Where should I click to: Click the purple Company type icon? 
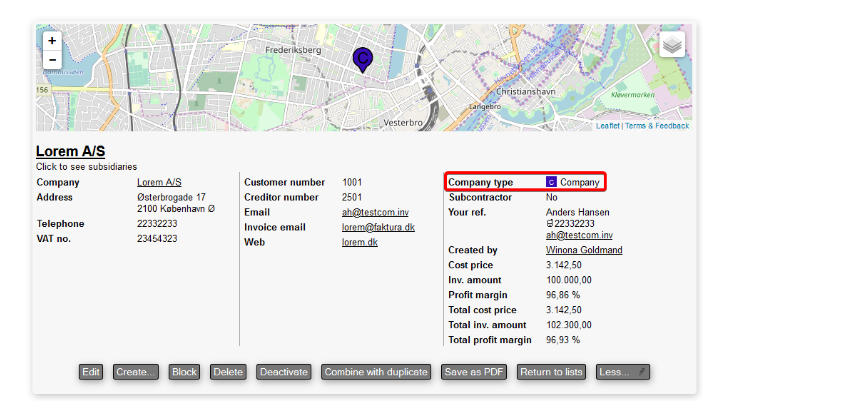tap(551, 183)
